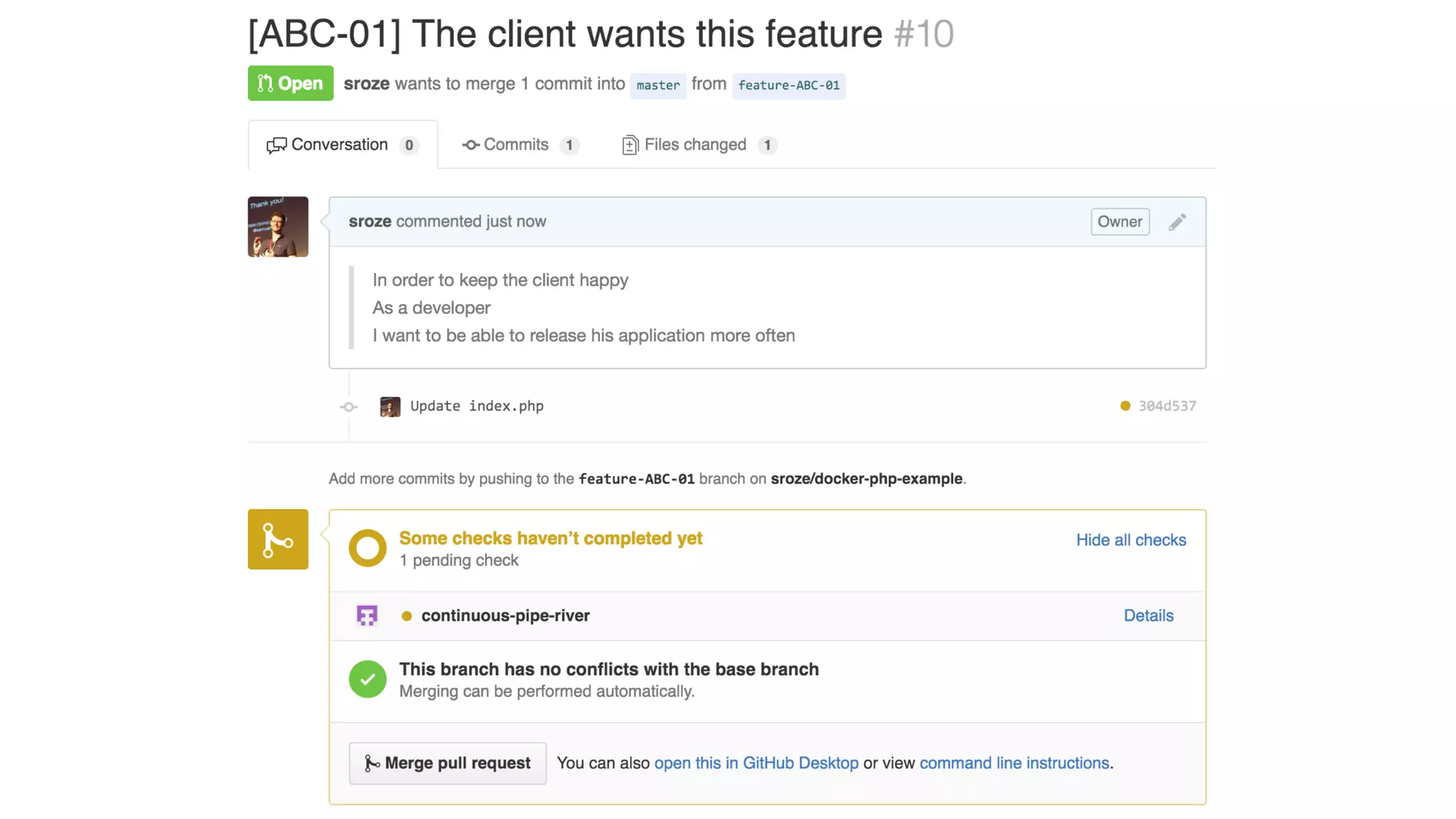Hide all checks in merge panel

pos(1130,540)
